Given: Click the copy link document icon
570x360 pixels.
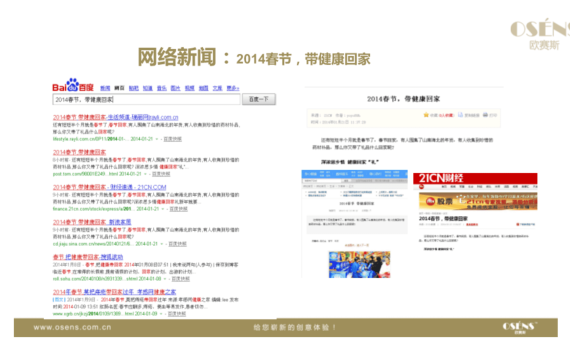Looking at the screenshot, I should click(460, 115).
